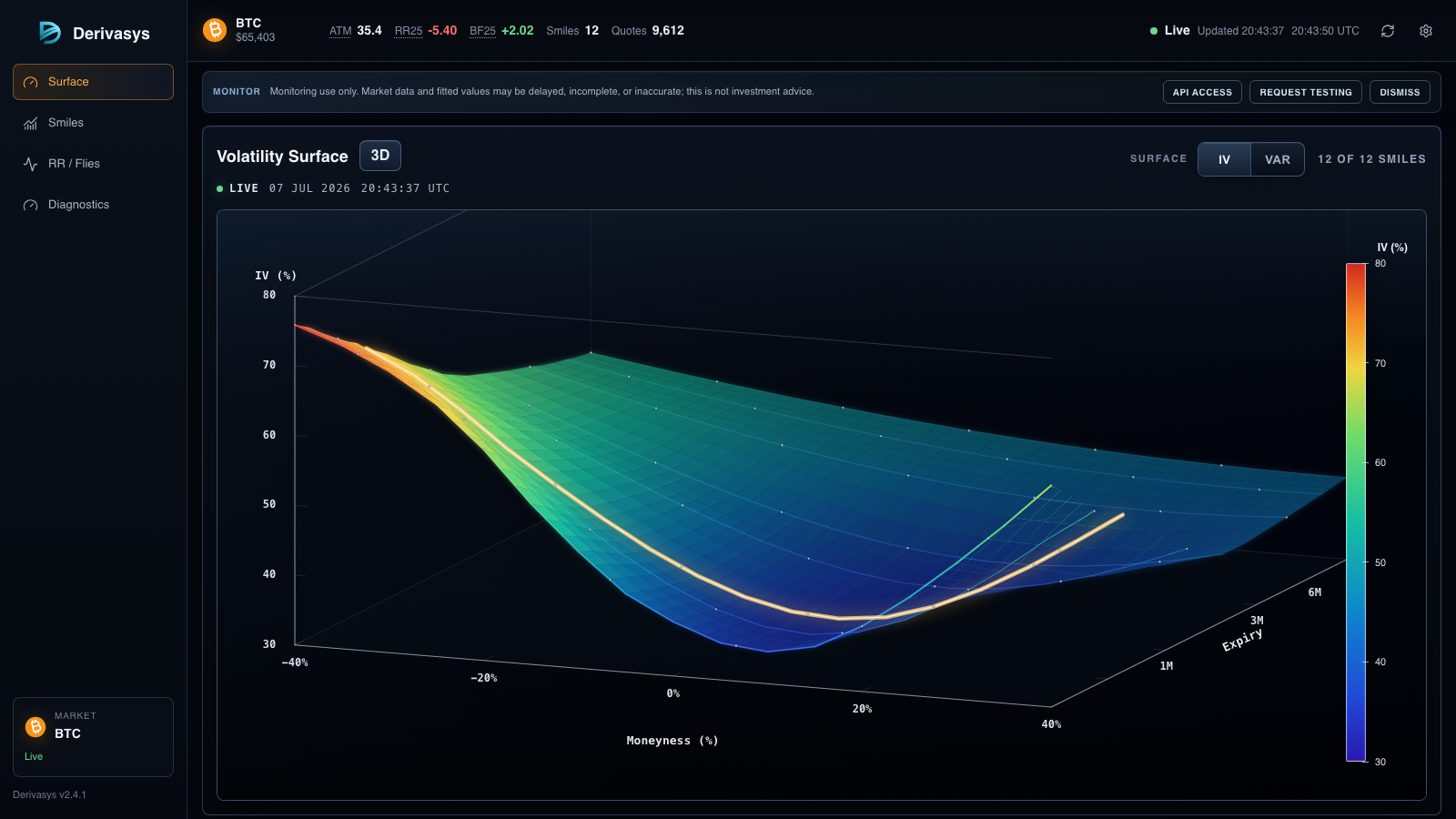This screenshot has height=819, width=1456.
Task: Open the BTC Market selector card
Action: [93, 737]
